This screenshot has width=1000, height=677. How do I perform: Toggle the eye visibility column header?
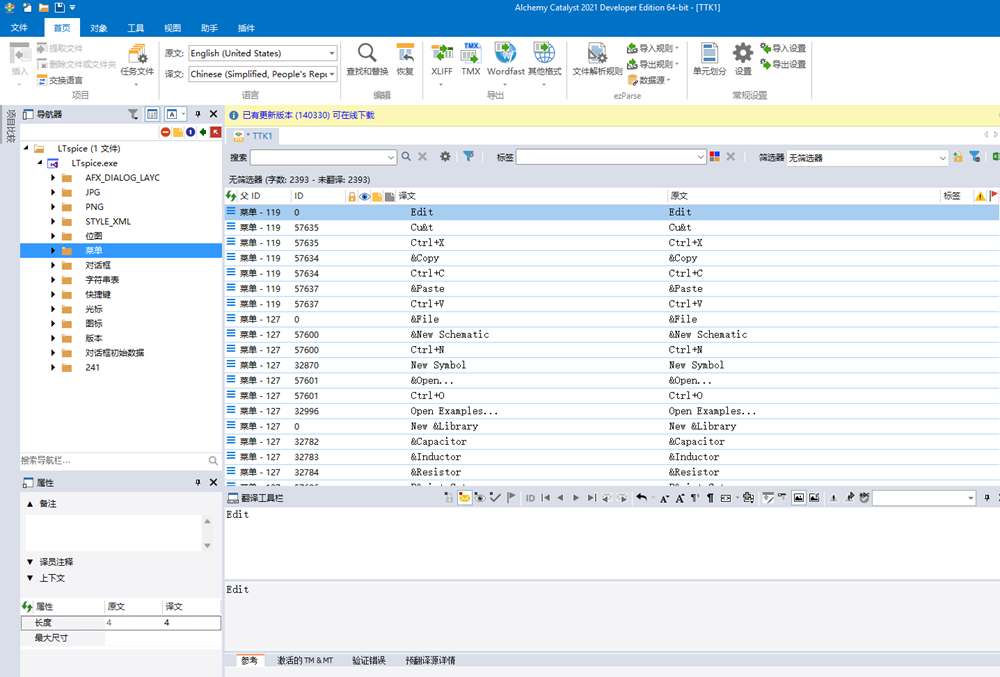tap(364, 196)
